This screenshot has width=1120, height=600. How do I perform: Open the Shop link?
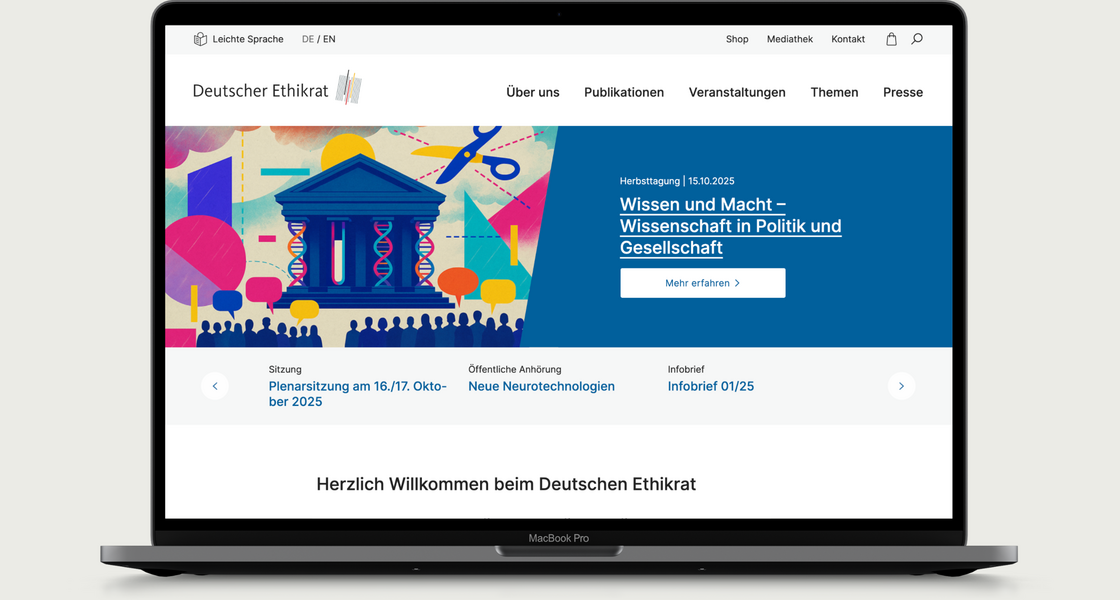pyautogui.click(x=737, y=39)
